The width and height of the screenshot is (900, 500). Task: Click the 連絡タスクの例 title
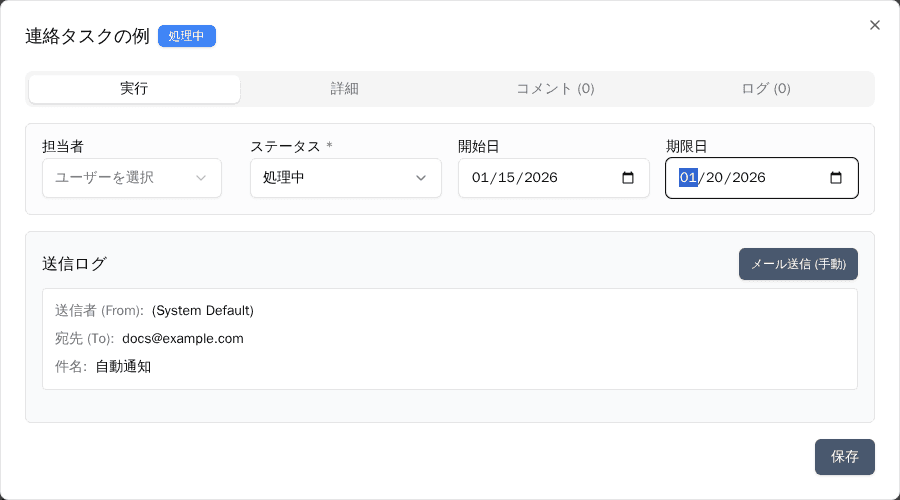(x=87, y=36)
